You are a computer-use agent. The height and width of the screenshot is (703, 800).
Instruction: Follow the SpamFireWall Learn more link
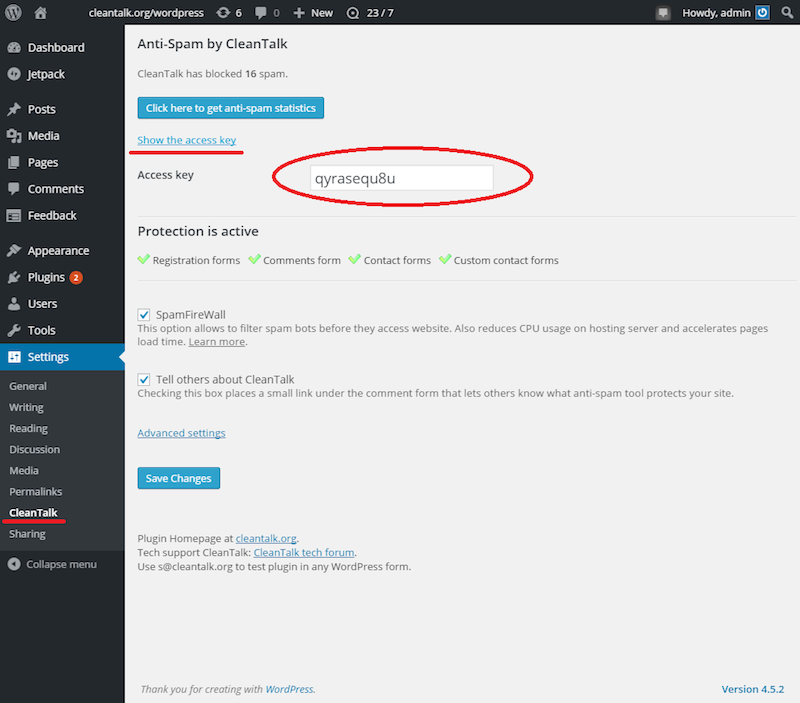[x=217, y=342]
